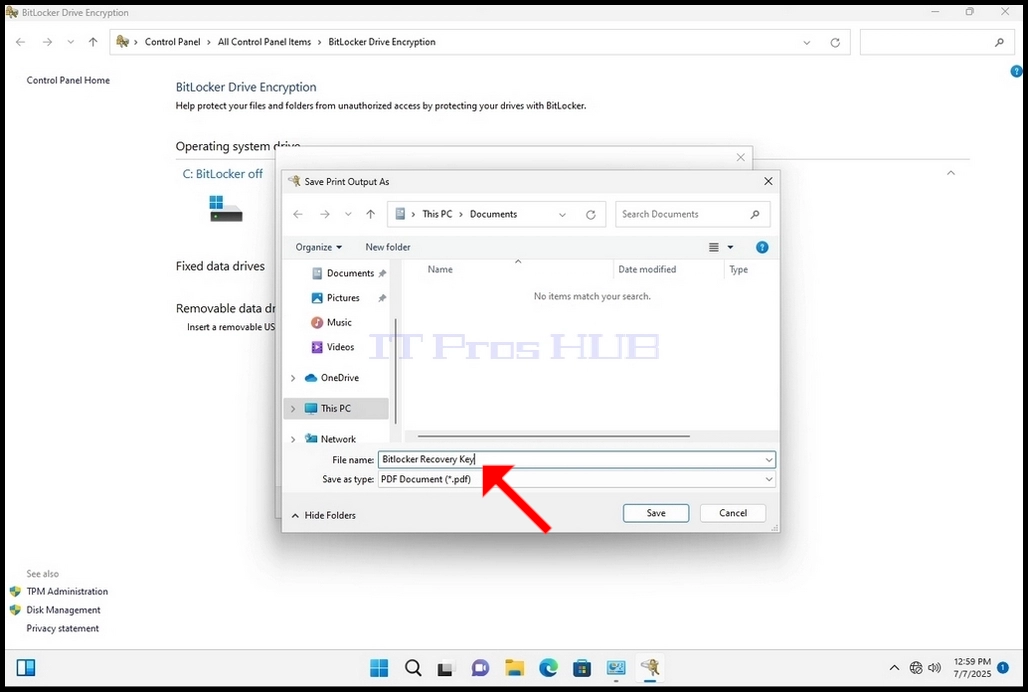Click This PC in dialog breadcrumb
Screen dimensions: 1028x692
437,214
